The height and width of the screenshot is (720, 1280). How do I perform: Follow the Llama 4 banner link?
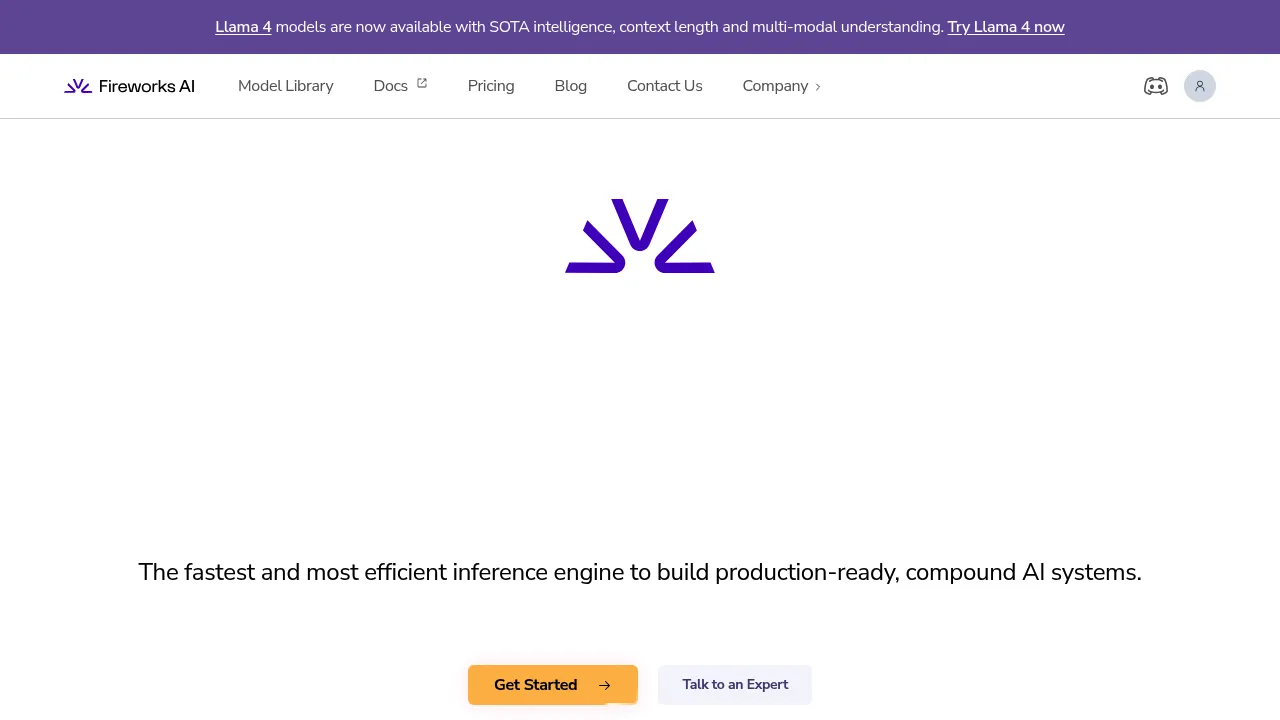point(243,27)
